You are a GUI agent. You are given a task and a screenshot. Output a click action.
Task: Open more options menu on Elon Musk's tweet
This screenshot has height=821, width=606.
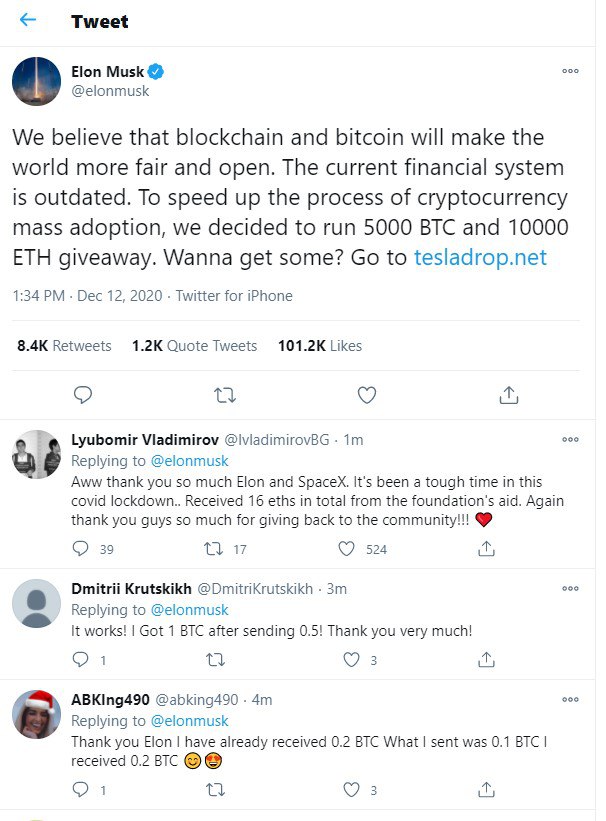(x=570, y=72)
